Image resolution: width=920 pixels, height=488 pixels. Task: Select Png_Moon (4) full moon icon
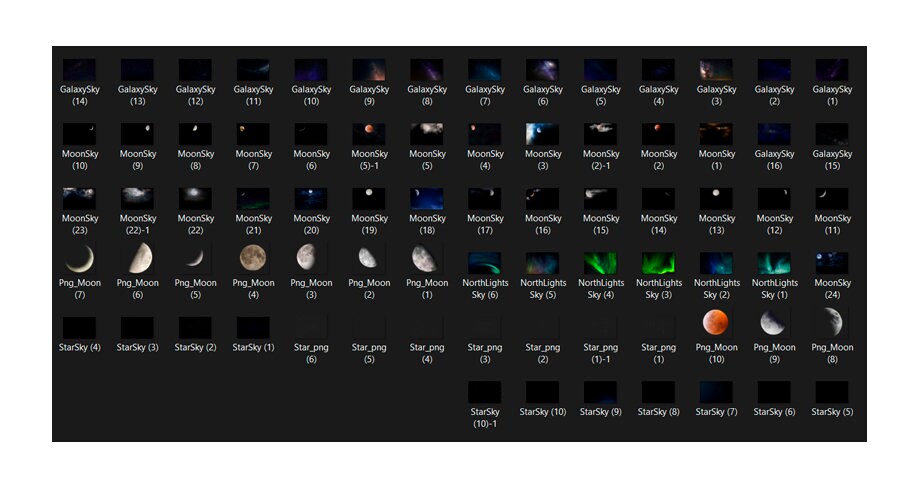[x=253, y=258]
